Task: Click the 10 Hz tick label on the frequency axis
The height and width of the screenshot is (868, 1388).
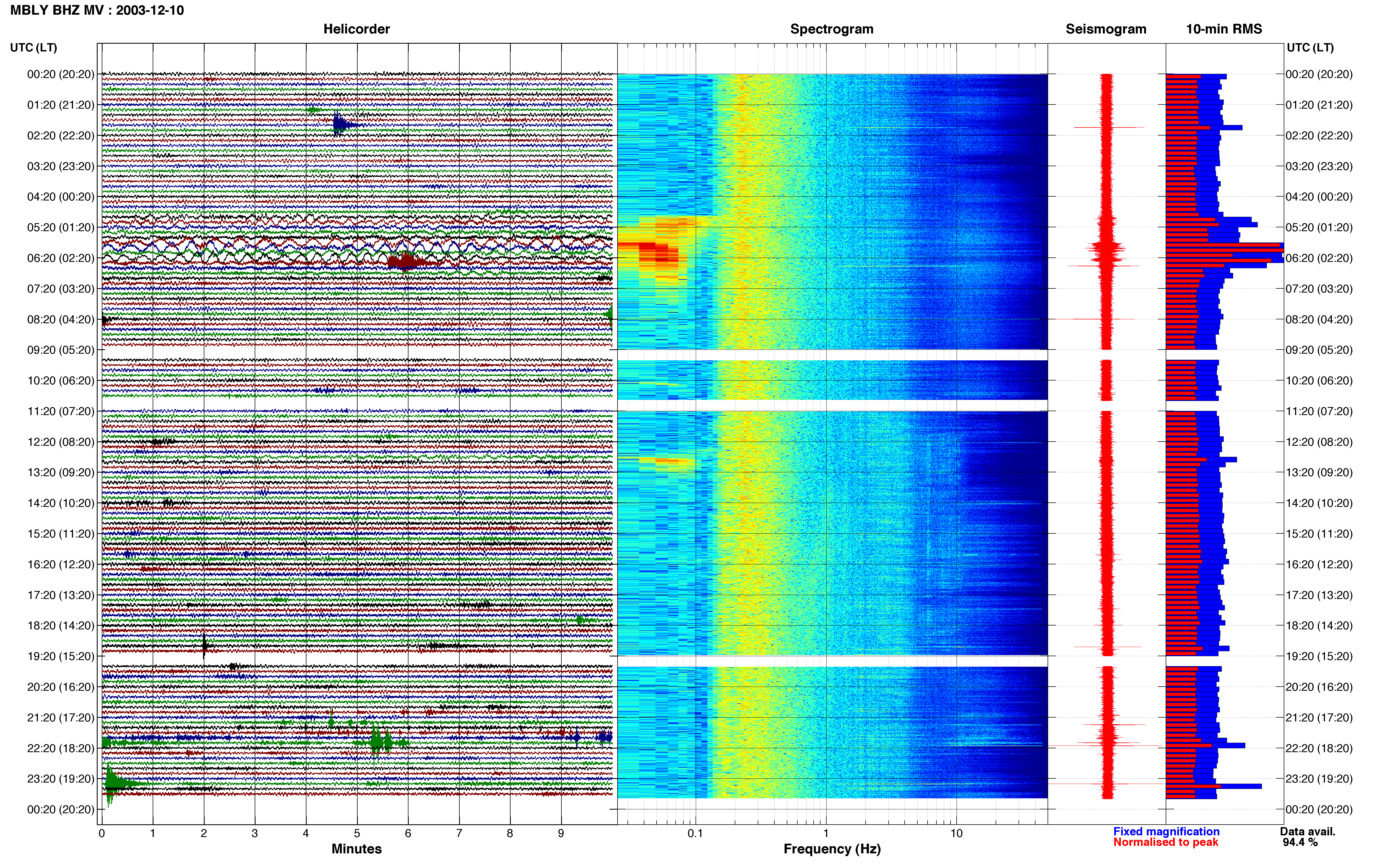Action: tap(956, 833)
